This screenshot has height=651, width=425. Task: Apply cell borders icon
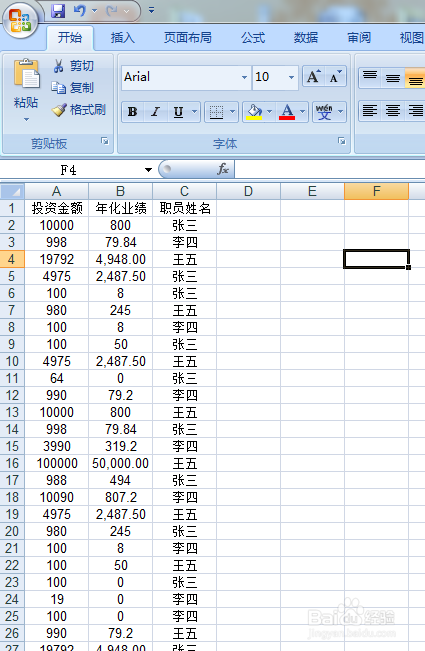pyautogui.click(x=216, y=112)
